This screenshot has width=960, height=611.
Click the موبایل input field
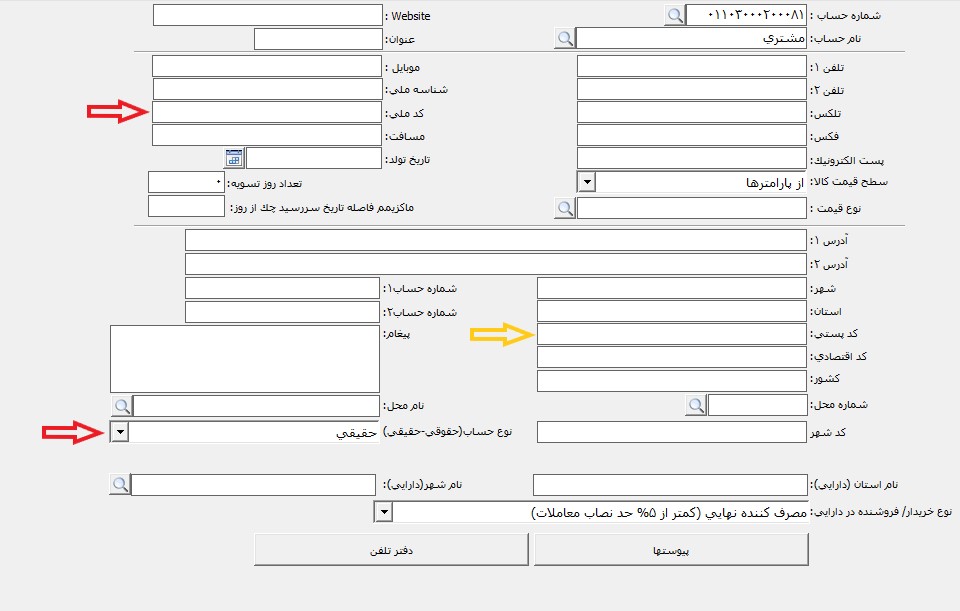click(x=267, y=66)
